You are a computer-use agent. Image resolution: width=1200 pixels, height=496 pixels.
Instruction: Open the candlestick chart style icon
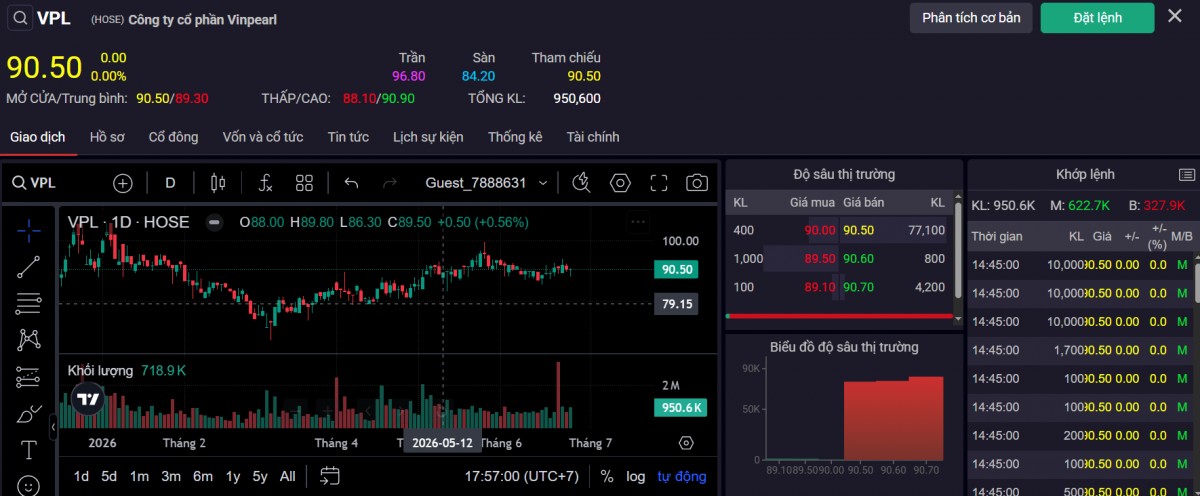pyautogui.click(x=217, y=183)
